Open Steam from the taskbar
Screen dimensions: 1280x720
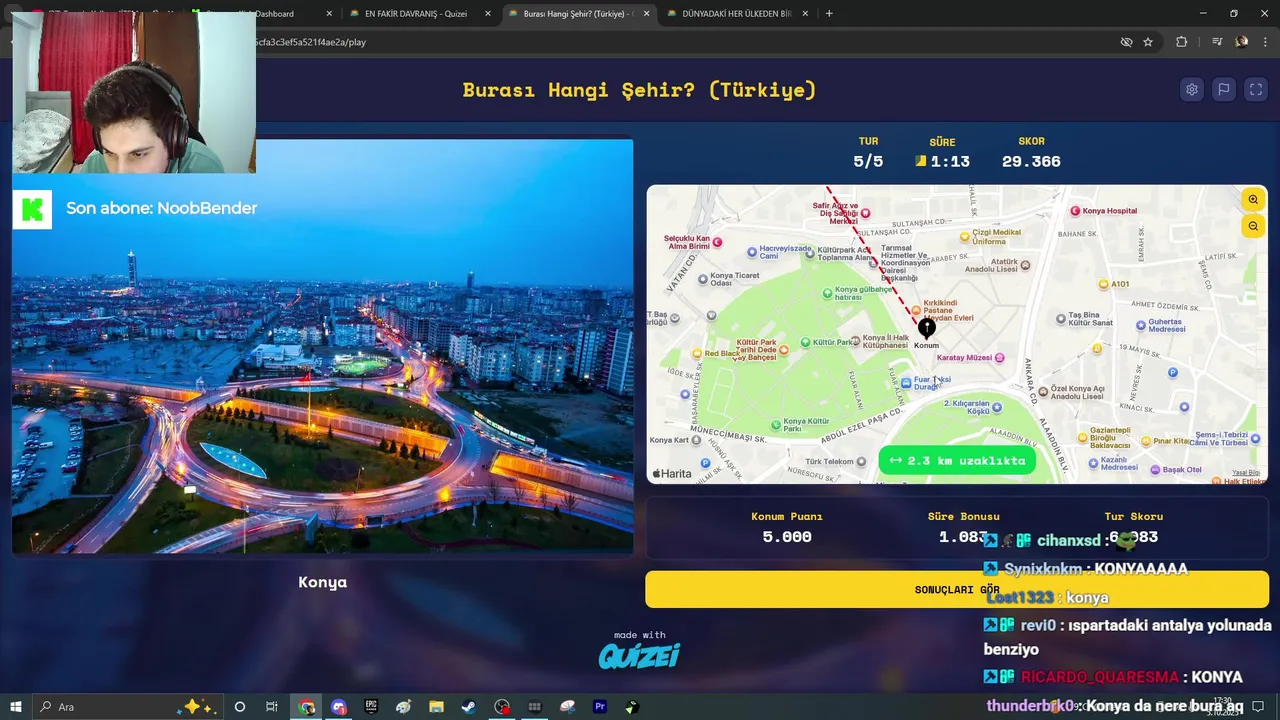(468, 707)
